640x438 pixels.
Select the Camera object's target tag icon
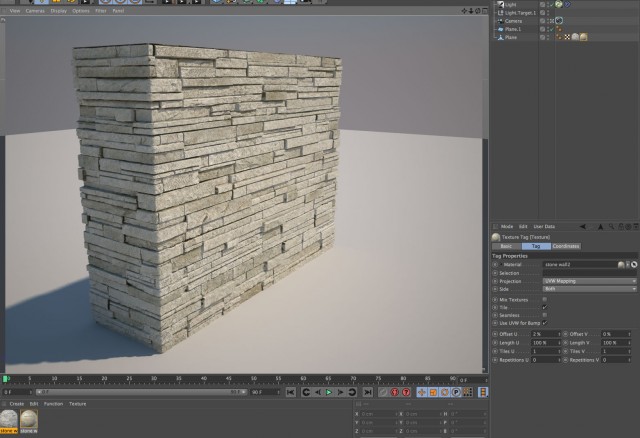coord(559,21)
